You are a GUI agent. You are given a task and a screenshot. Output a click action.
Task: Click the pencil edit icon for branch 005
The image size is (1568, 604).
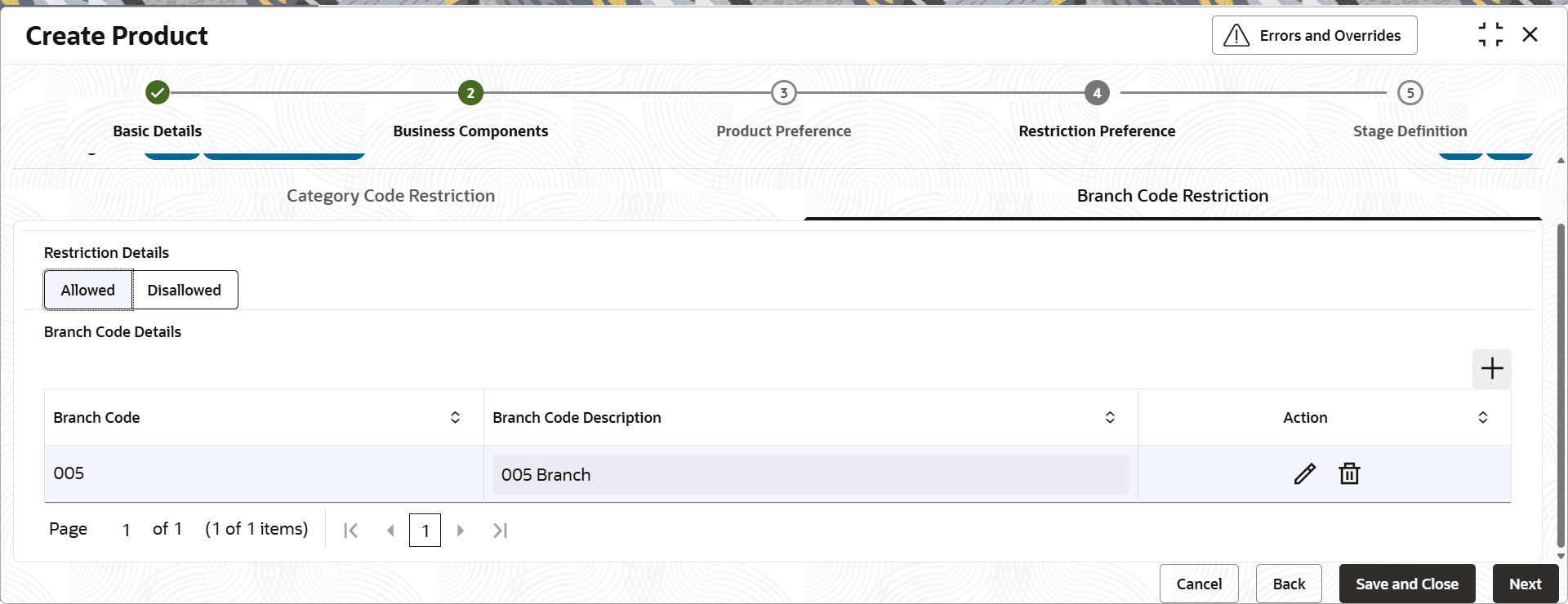point(1304,474)
